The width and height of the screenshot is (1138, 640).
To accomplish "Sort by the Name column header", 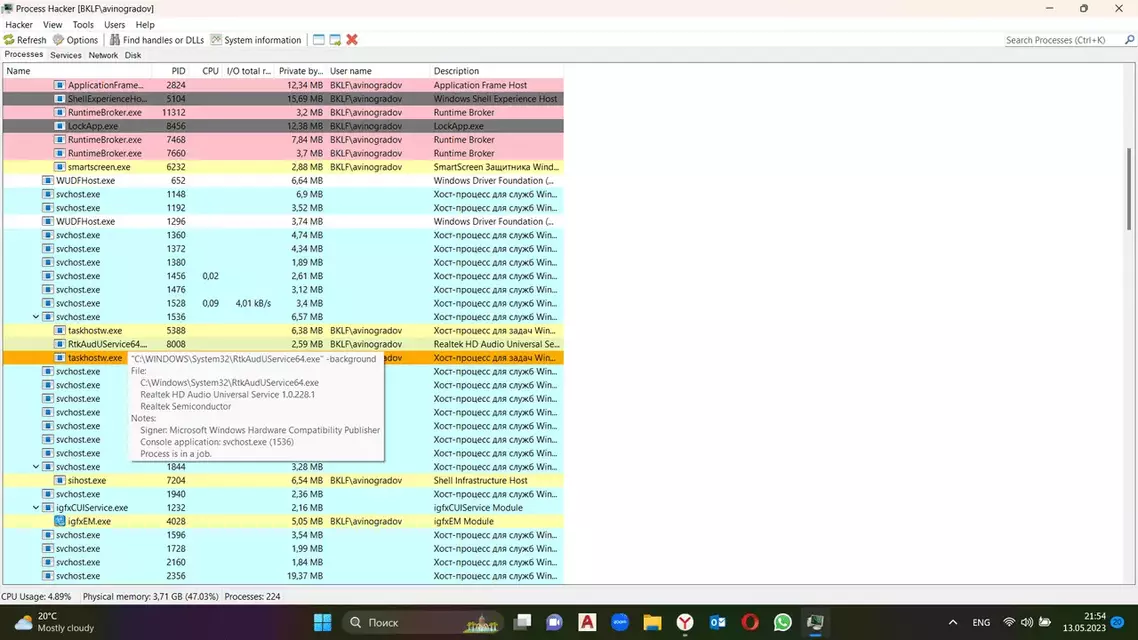I will tap(77, 71).
